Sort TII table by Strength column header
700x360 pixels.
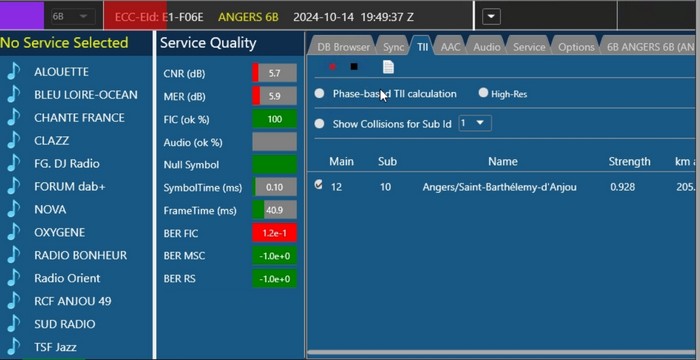pos(629,161)
